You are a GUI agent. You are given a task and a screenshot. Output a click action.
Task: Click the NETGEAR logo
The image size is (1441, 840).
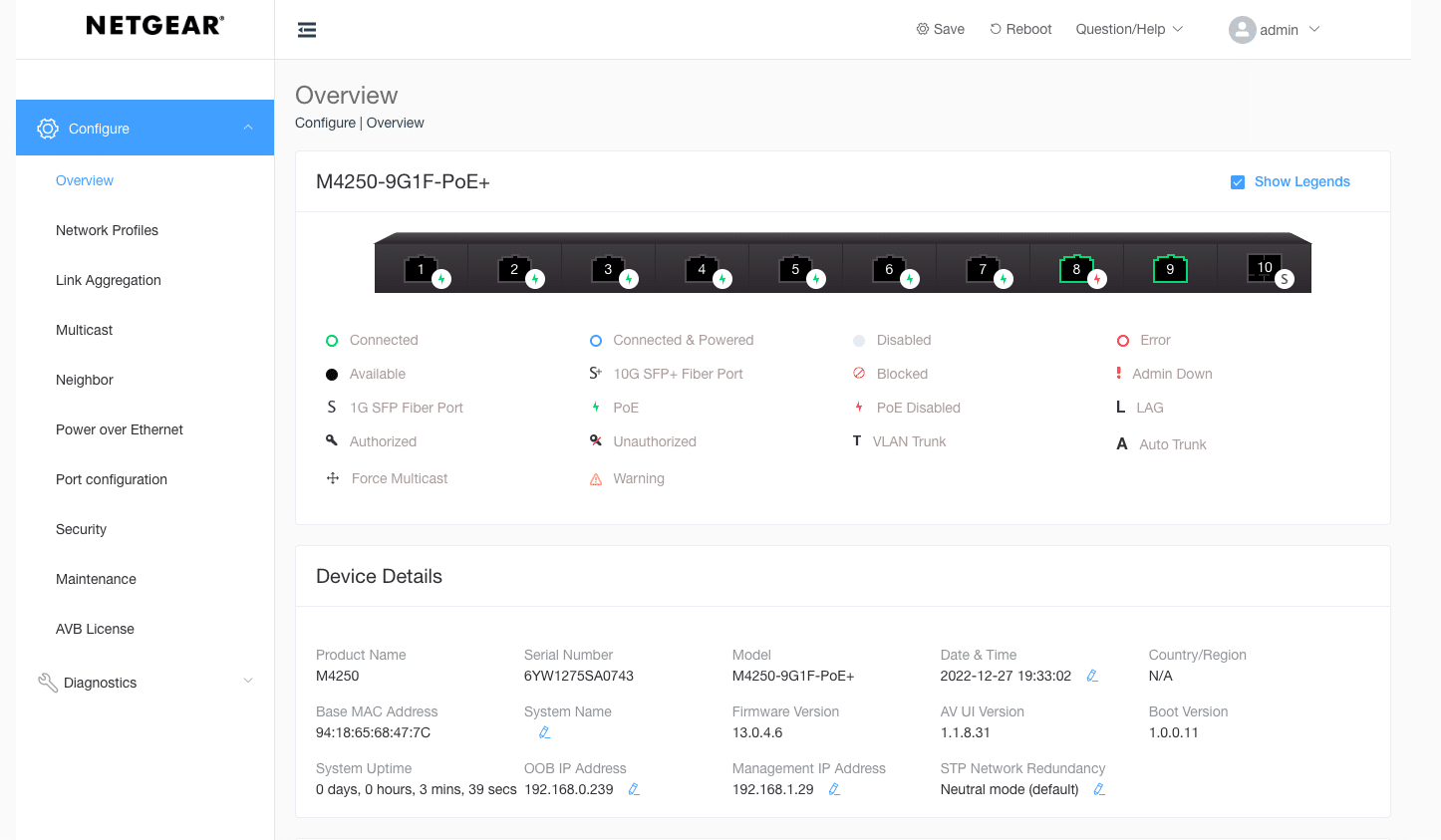pos(154,26)
